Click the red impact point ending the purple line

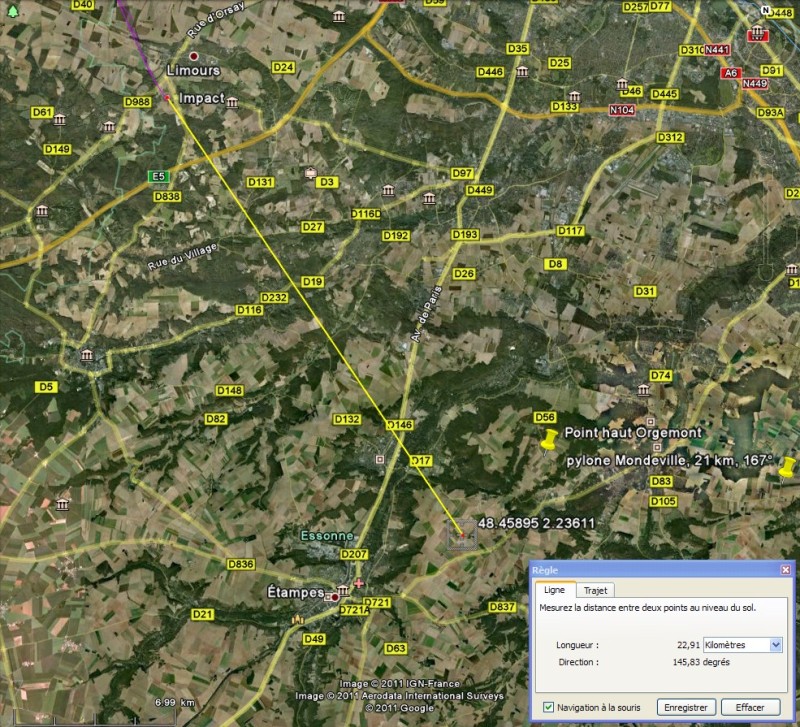point(167,97)
